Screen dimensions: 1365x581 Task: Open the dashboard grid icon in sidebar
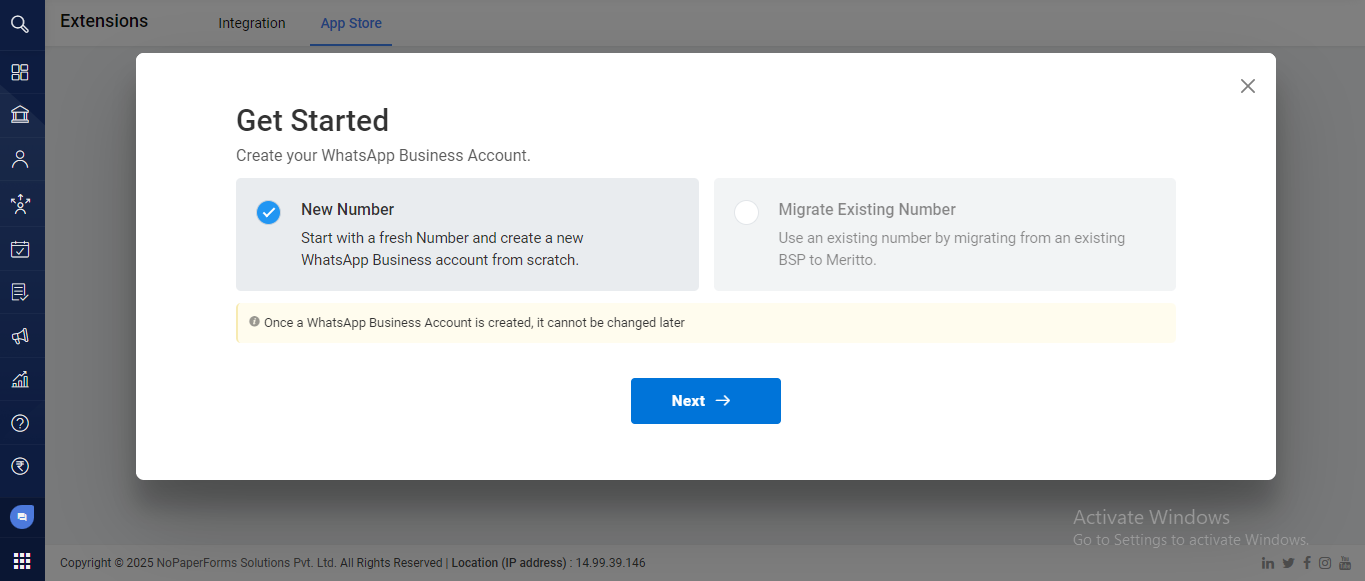click(x=20, y=72)
